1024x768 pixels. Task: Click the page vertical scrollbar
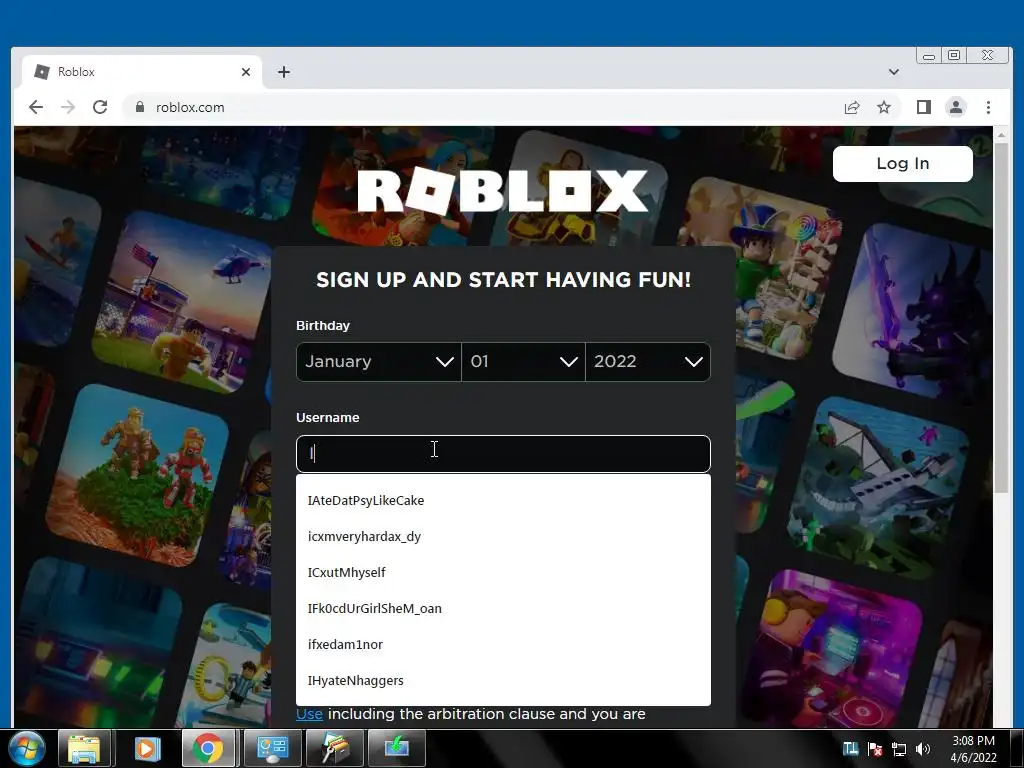point(1001,317)
